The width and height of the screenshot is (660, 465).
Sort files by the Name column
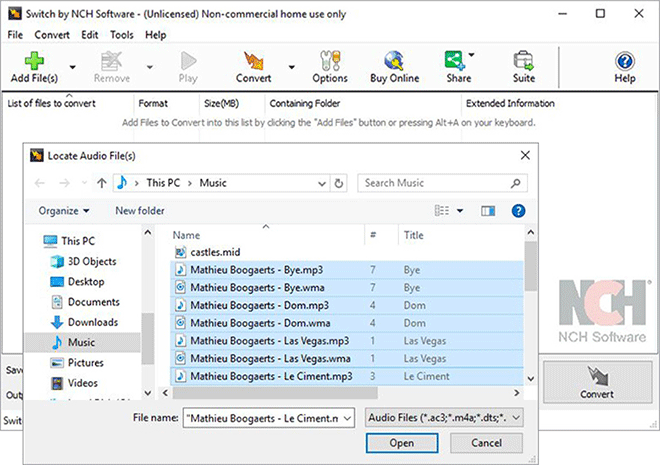click(267, 235)
